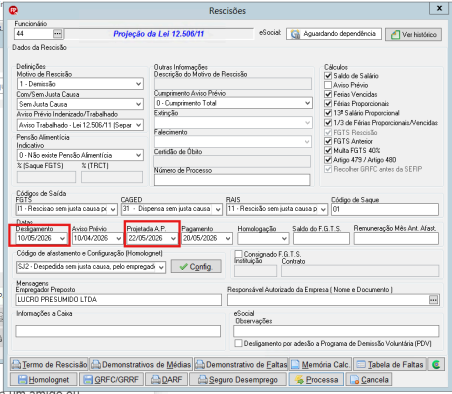Image resolution: width=452 pixels, height=394 pixels.
Task: Click the green circular icon button after Tabela de Faltas
Action: point(436,364)
